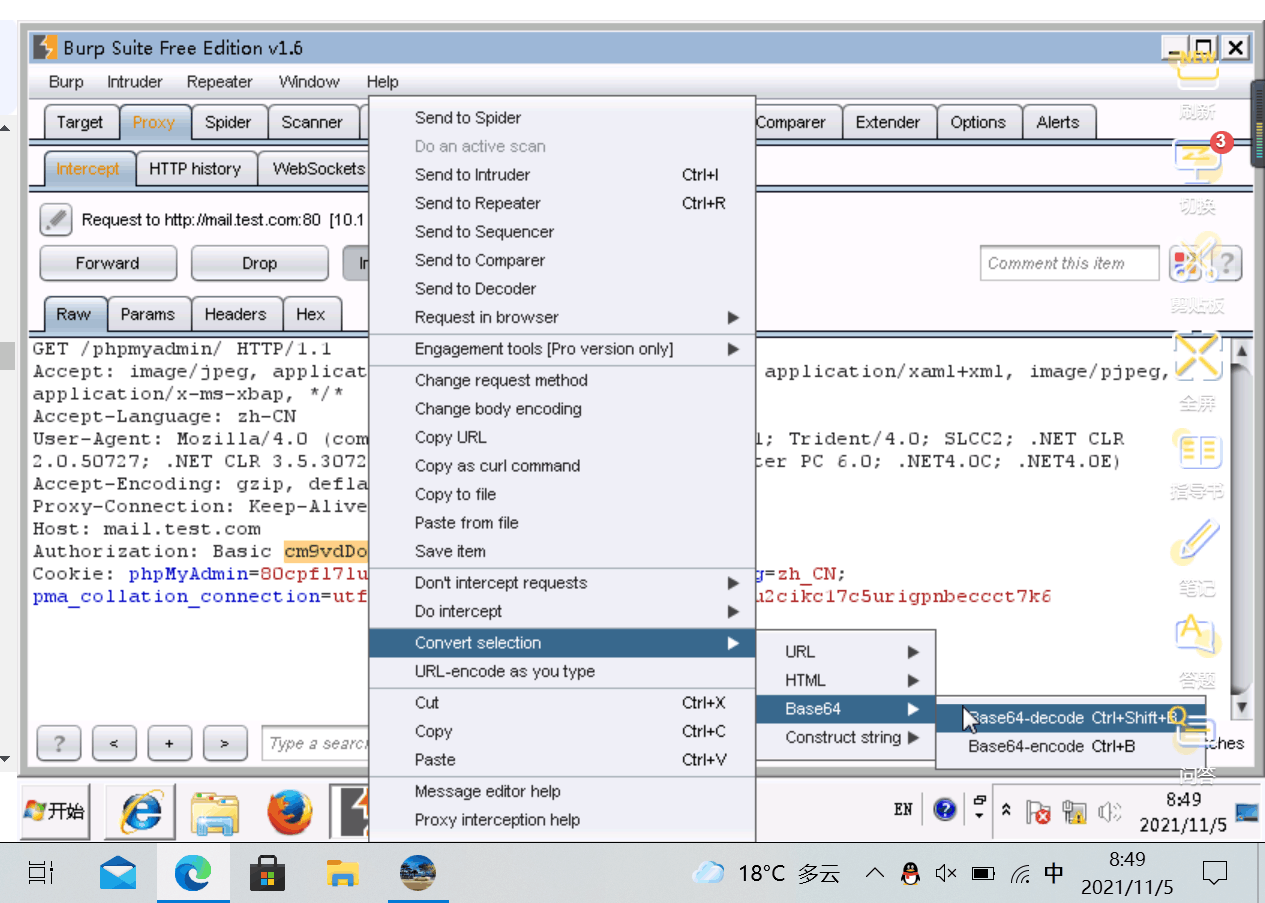The height and width of the screenshot is (903, 1265).
Task: Click the 中 input method indicator
Action: [x=1054, y=873]
